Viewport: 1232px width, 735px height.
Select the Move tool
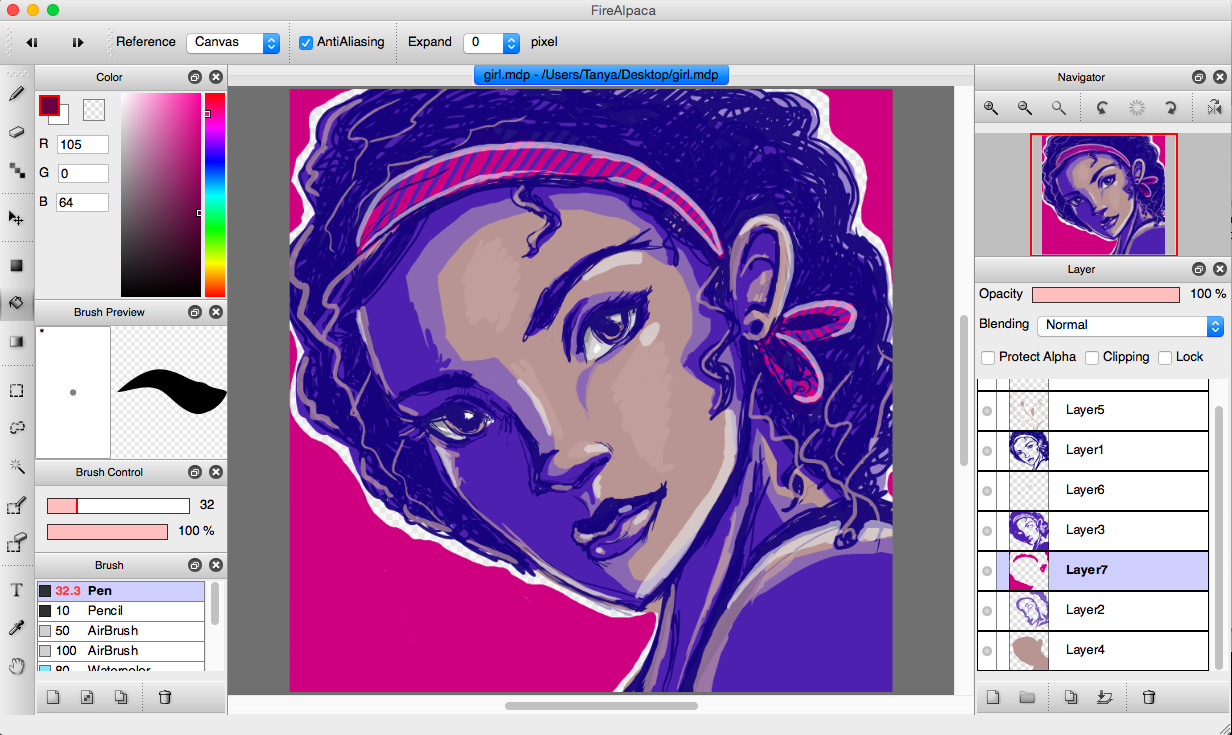click(16, 217)
